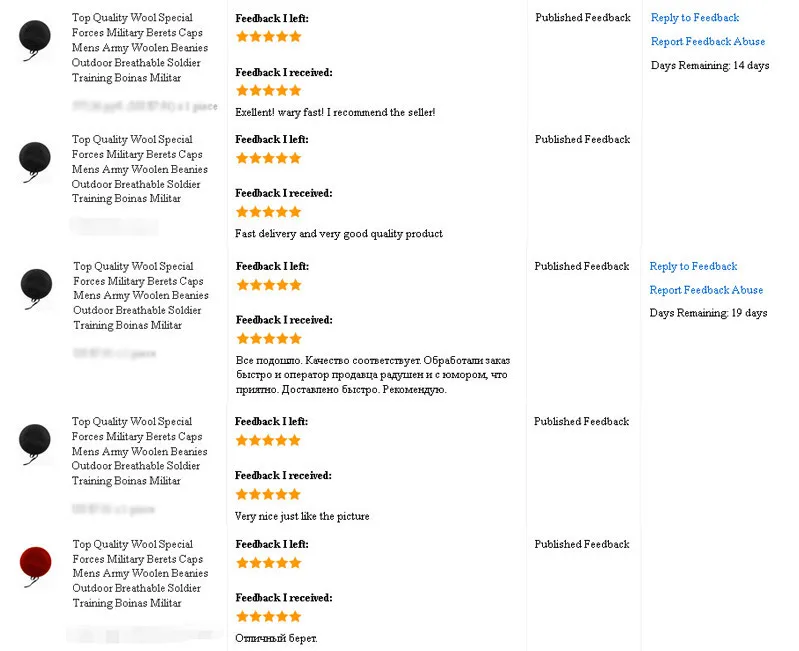The width and height of the screenshot is (799, 651).
Task: Click the stars above the 'Отличный берет' comment
Action: coord(269,617)
